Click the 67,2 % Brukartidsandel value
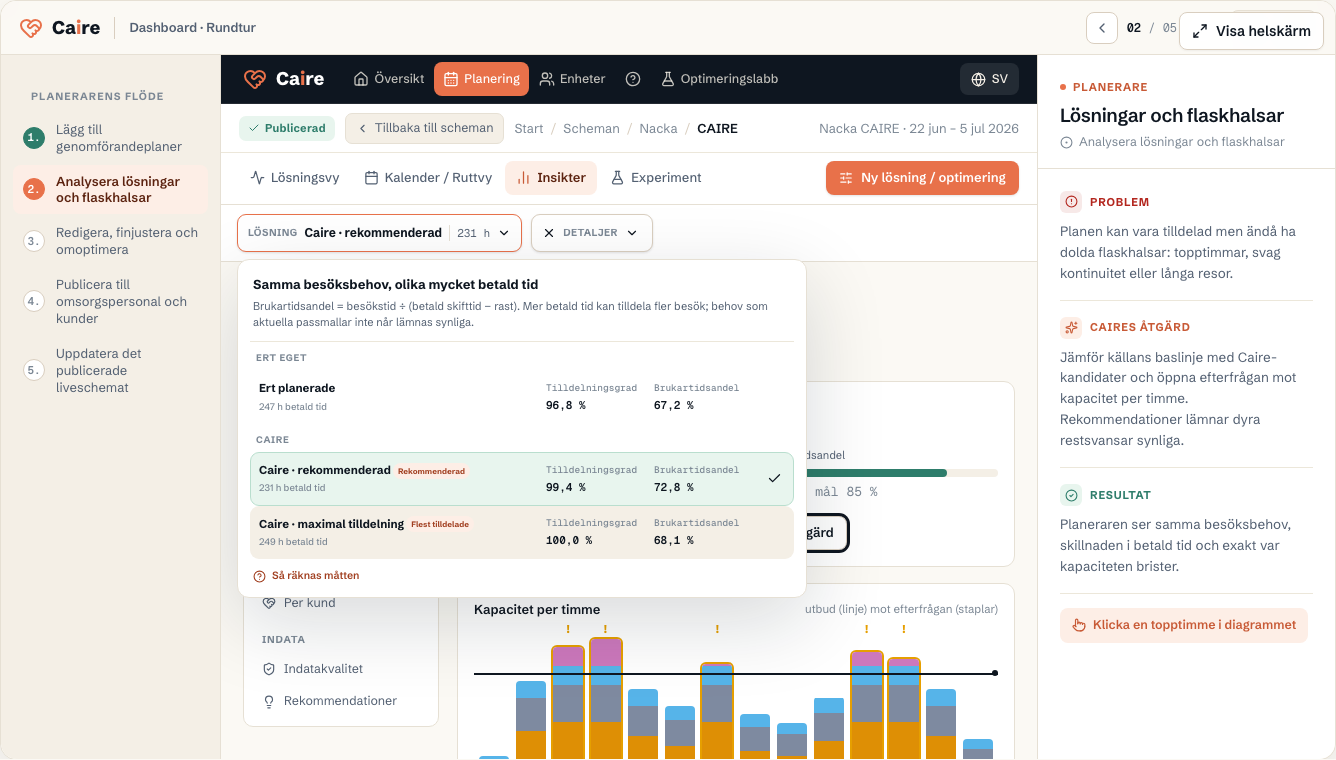This screenshot has width=1336, height=760. tap(674, 406)
